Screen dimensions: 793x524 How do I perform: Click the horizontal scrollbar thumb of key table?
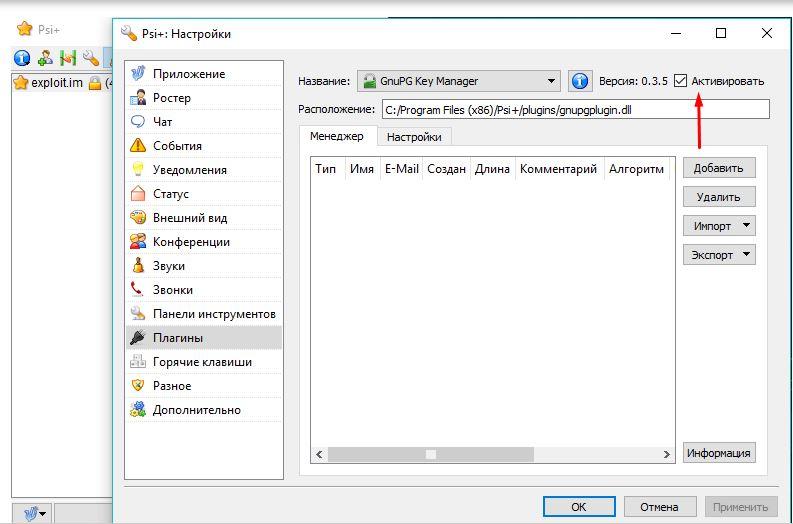click(431, 455)
